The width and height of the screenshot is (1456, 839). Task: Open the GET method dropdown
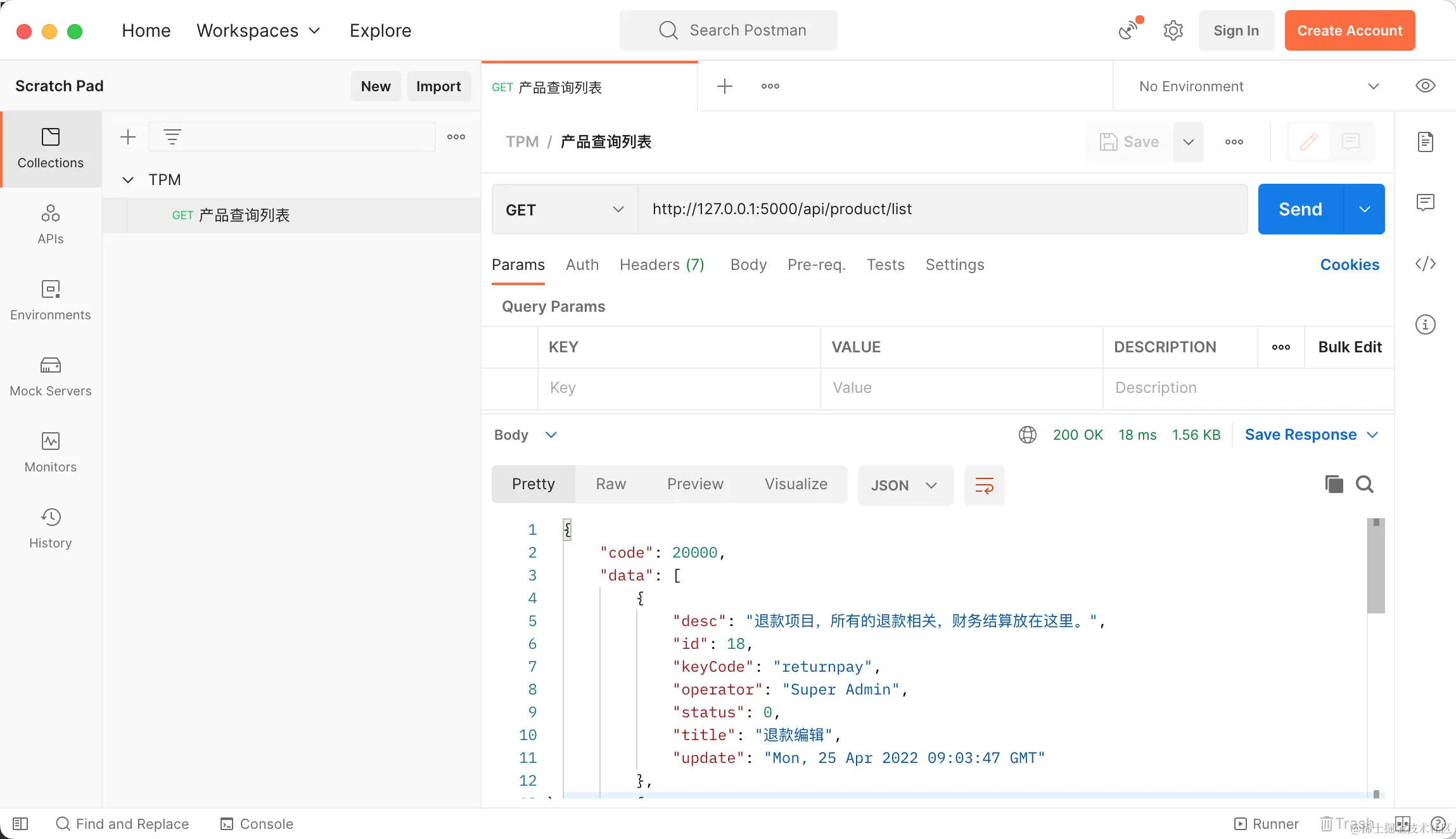pos(564,210)
